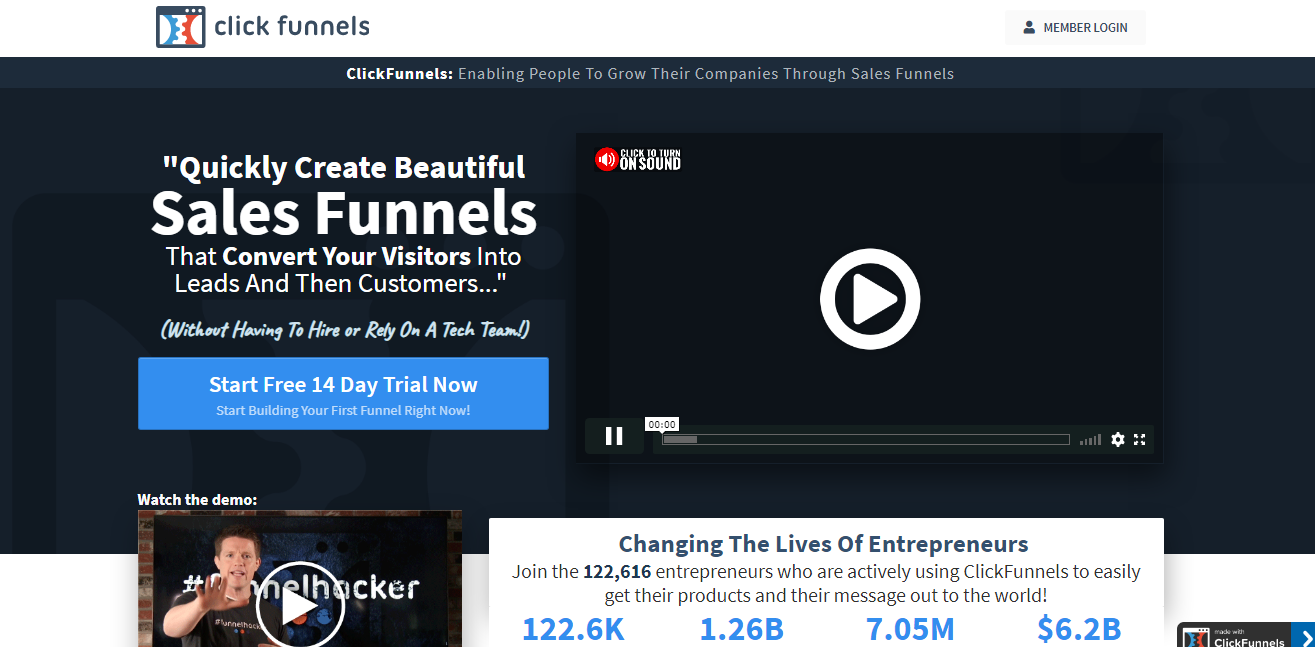The width and height of the screenshot is (1315, 647).
Task: Click the 00:00 video timestamp
Action: [x=662, y=424]
